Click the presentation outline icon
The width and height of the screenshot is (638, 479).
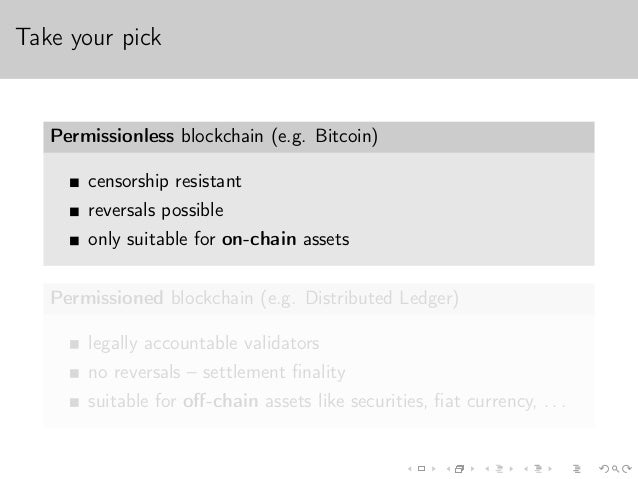[x=577, y=469]
